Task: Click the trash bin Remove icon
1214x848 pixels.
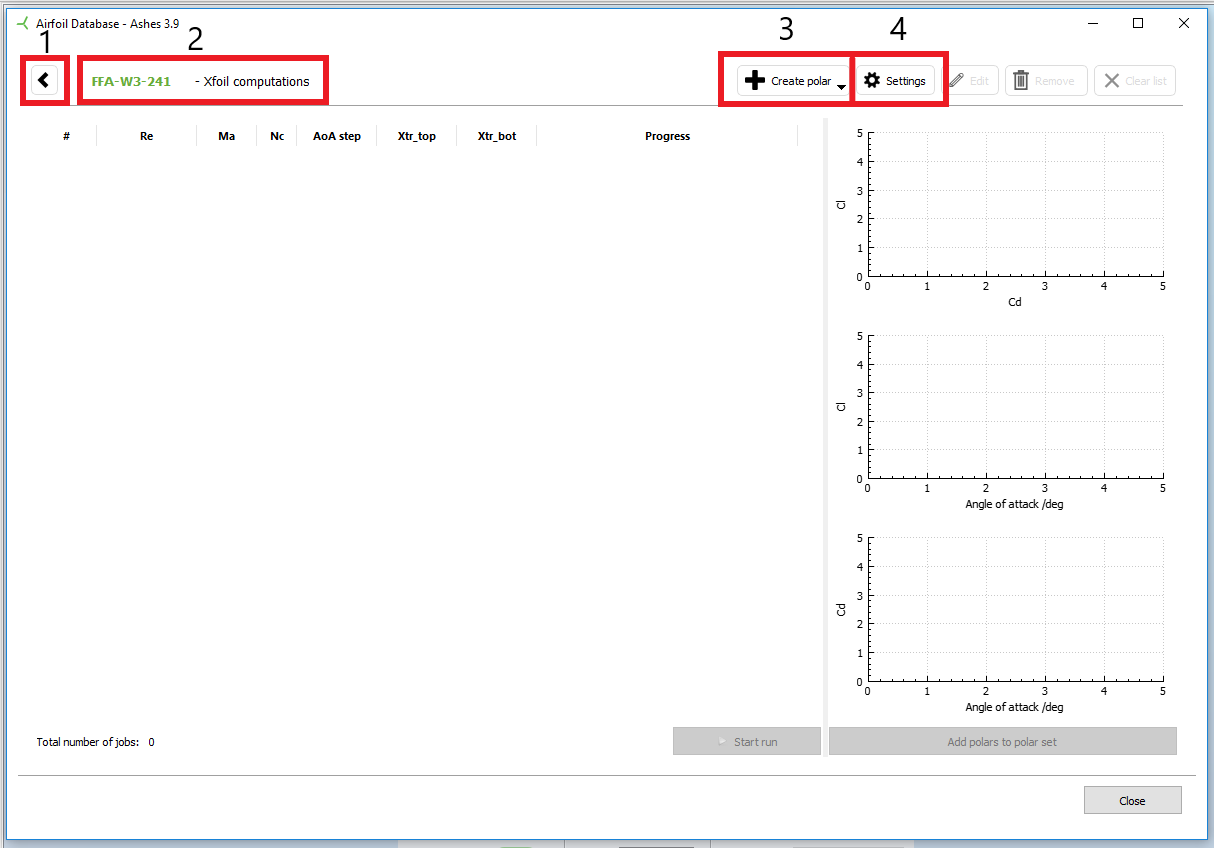Action: 1021,81
